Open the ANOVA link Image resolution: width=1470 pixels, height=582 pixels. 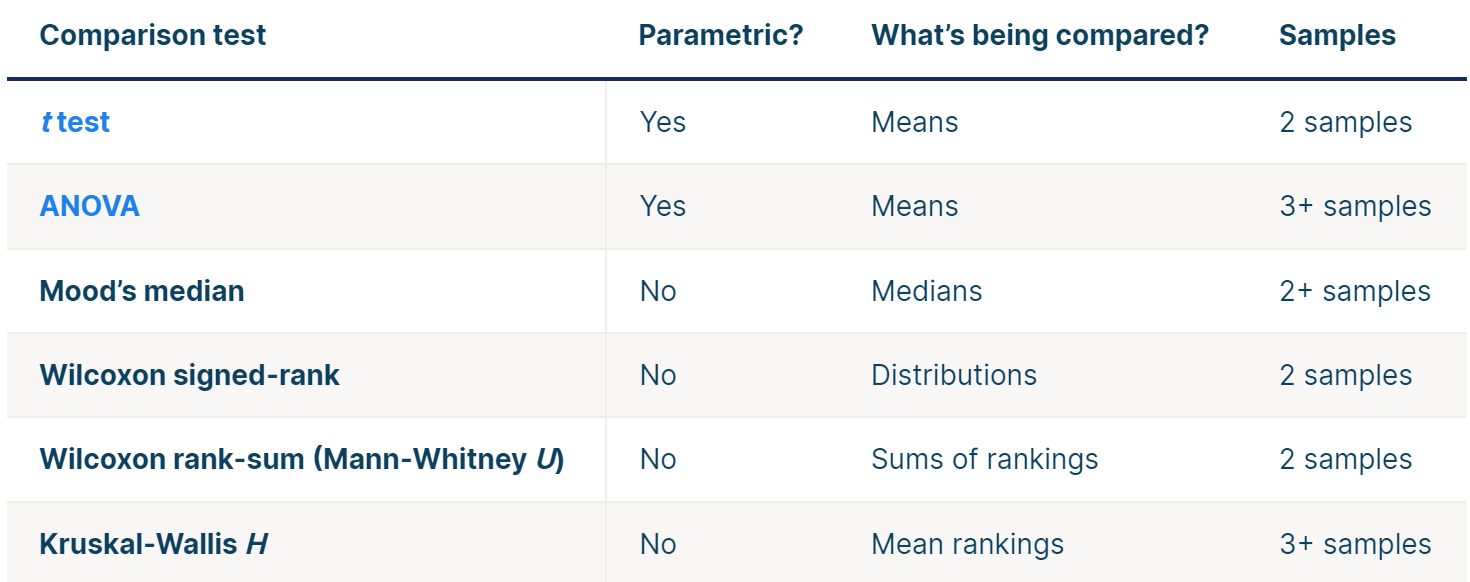(x=90, y=206)
